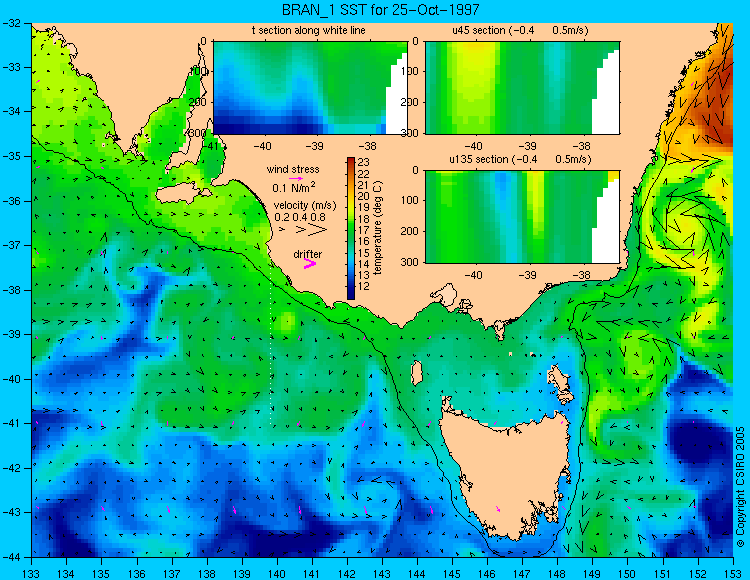Click the "0.1 N/m2" wind stress value
750x580 pixels.
[294, 186]
